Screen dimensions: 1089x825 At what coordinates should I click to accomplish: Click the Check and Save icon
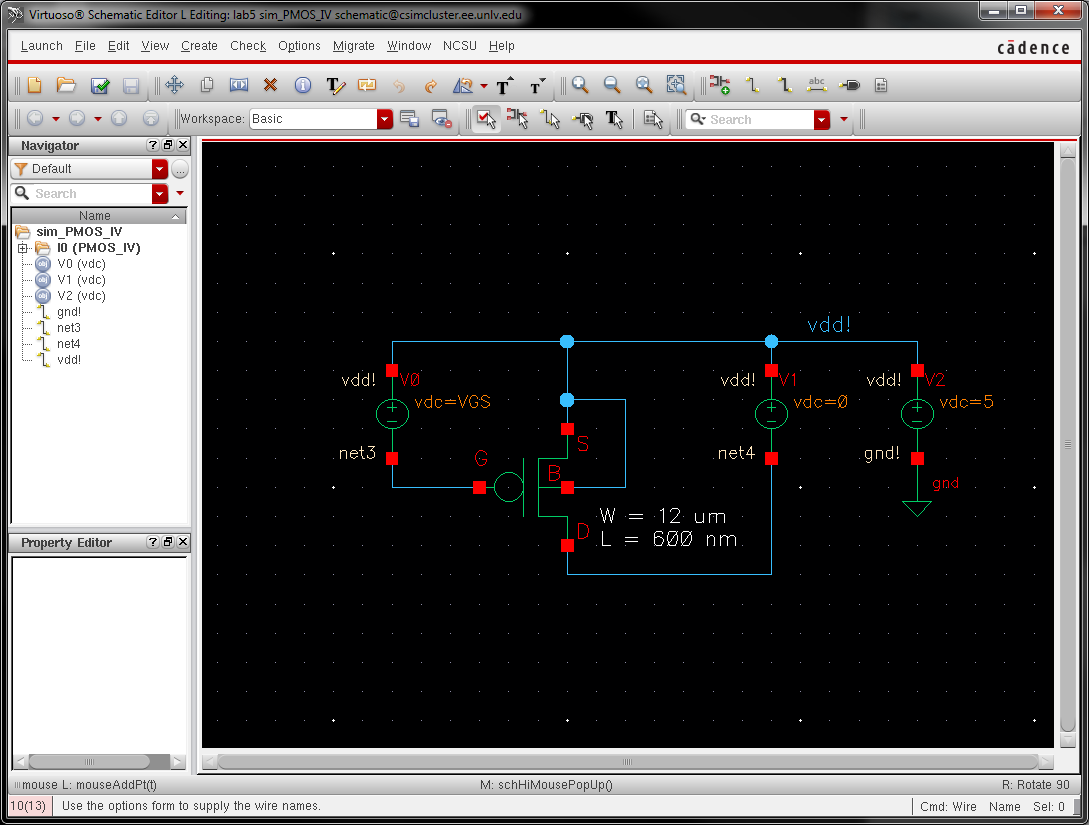(x=100, y=86)
